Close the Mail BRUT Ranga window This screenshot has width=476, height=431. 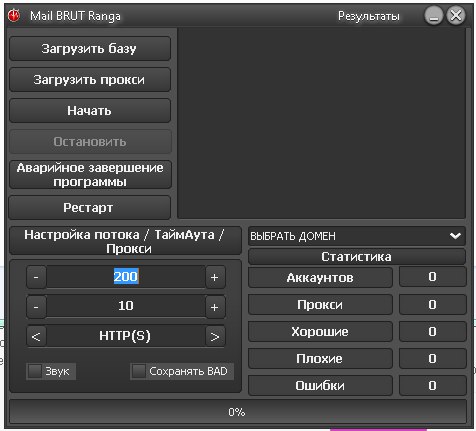tap(456, 16)
